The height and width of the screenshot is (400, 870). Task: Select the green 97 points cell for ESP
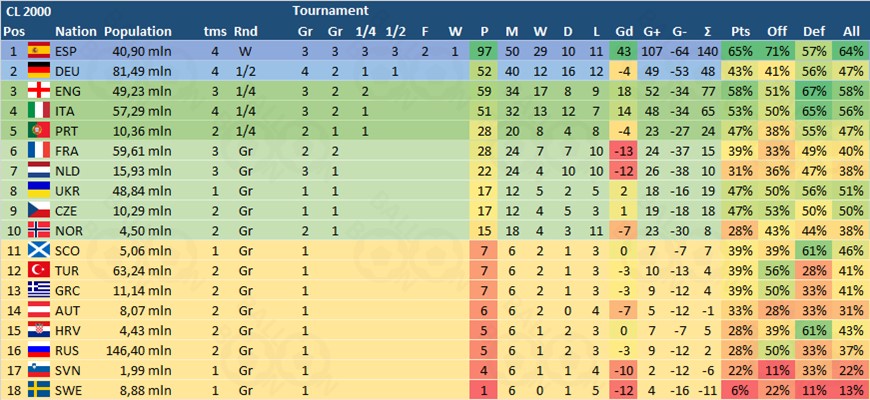(x=484, y=52)
